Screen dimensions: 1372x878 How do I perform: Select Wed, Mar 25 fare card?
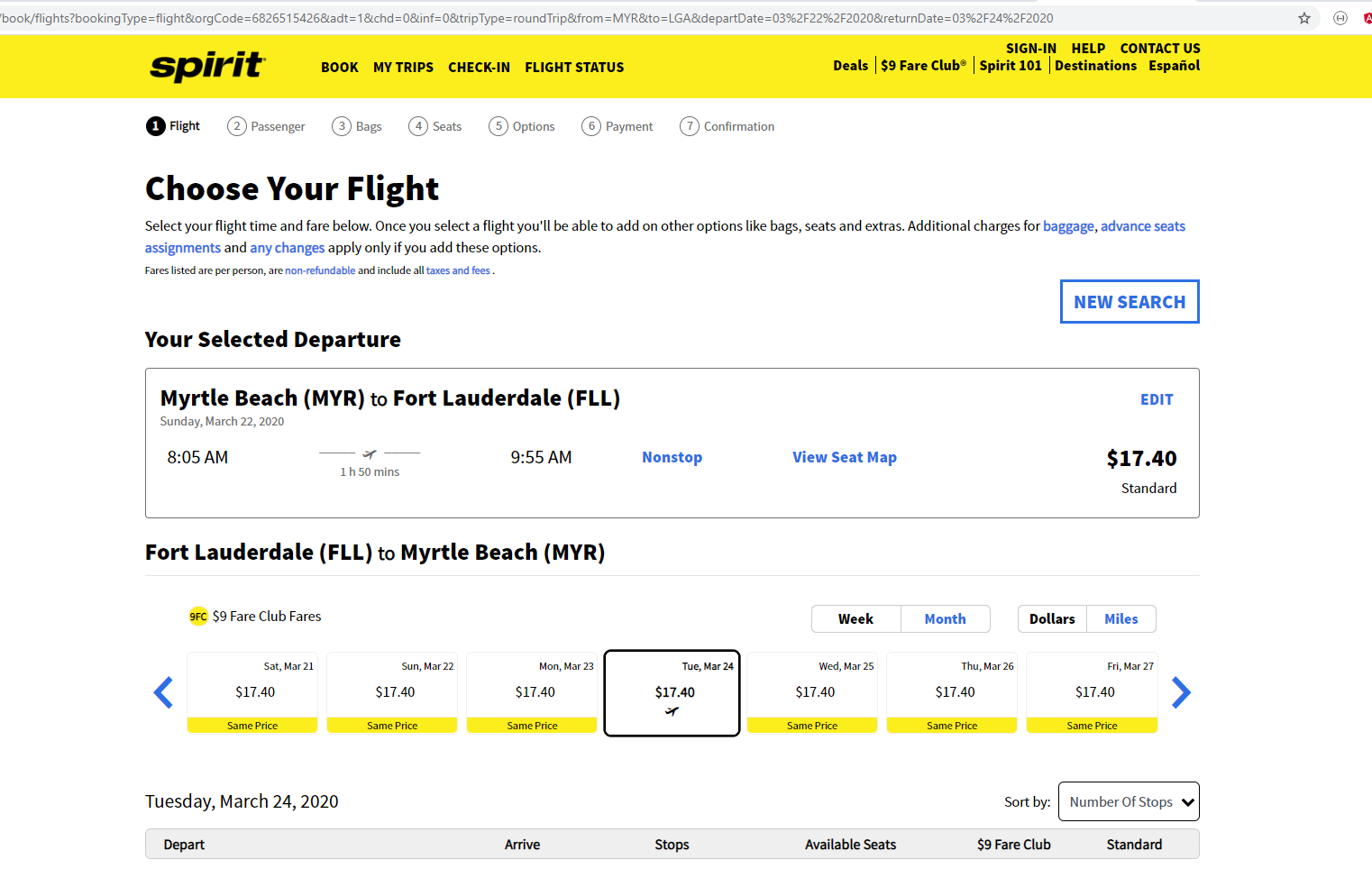[811, 692]
